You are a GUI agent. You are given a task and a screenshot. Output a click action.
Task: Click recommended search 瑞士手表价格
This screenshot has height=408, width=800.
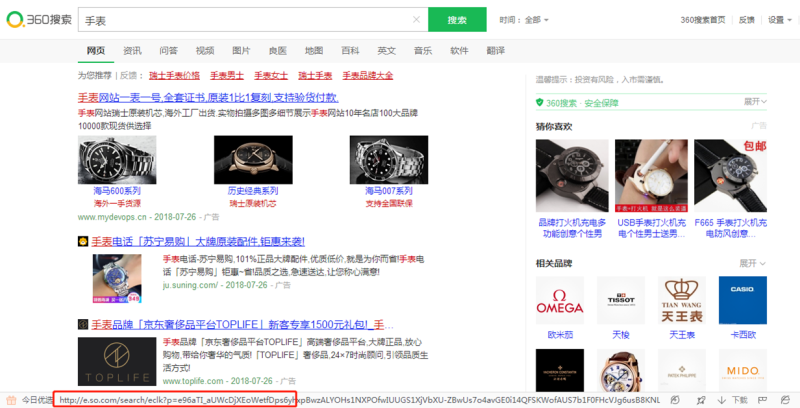click(x=174, y=75)
